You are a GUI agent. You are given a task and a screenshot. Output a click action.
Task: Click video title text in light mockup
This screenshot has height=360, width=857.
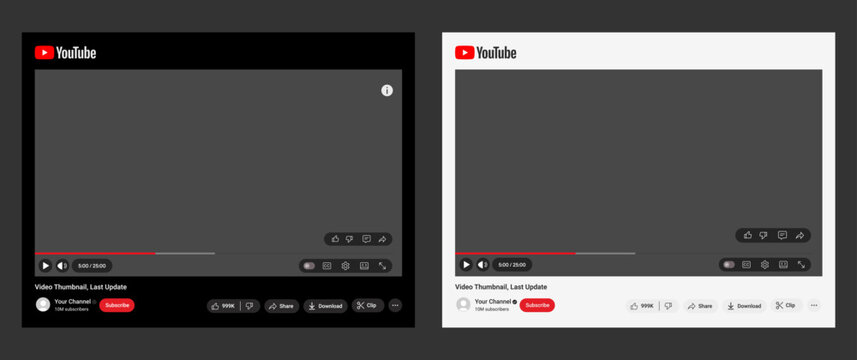point(501,287)
